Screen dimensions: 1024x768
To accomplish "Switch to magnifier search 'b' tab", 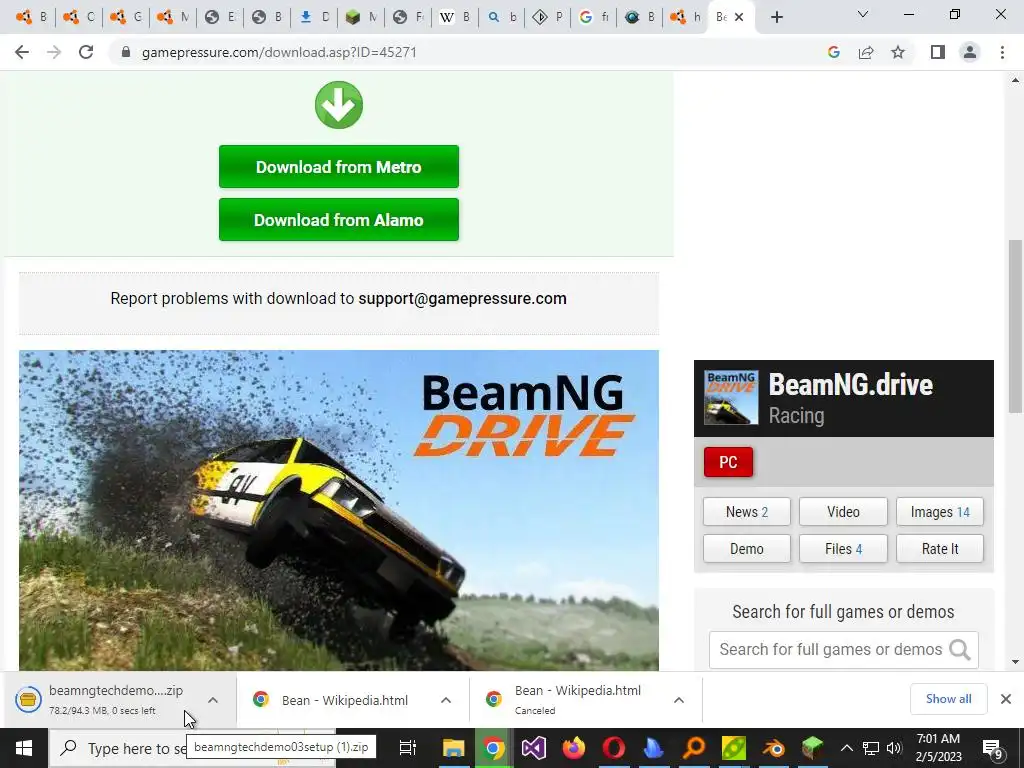I will click(502, 18).
